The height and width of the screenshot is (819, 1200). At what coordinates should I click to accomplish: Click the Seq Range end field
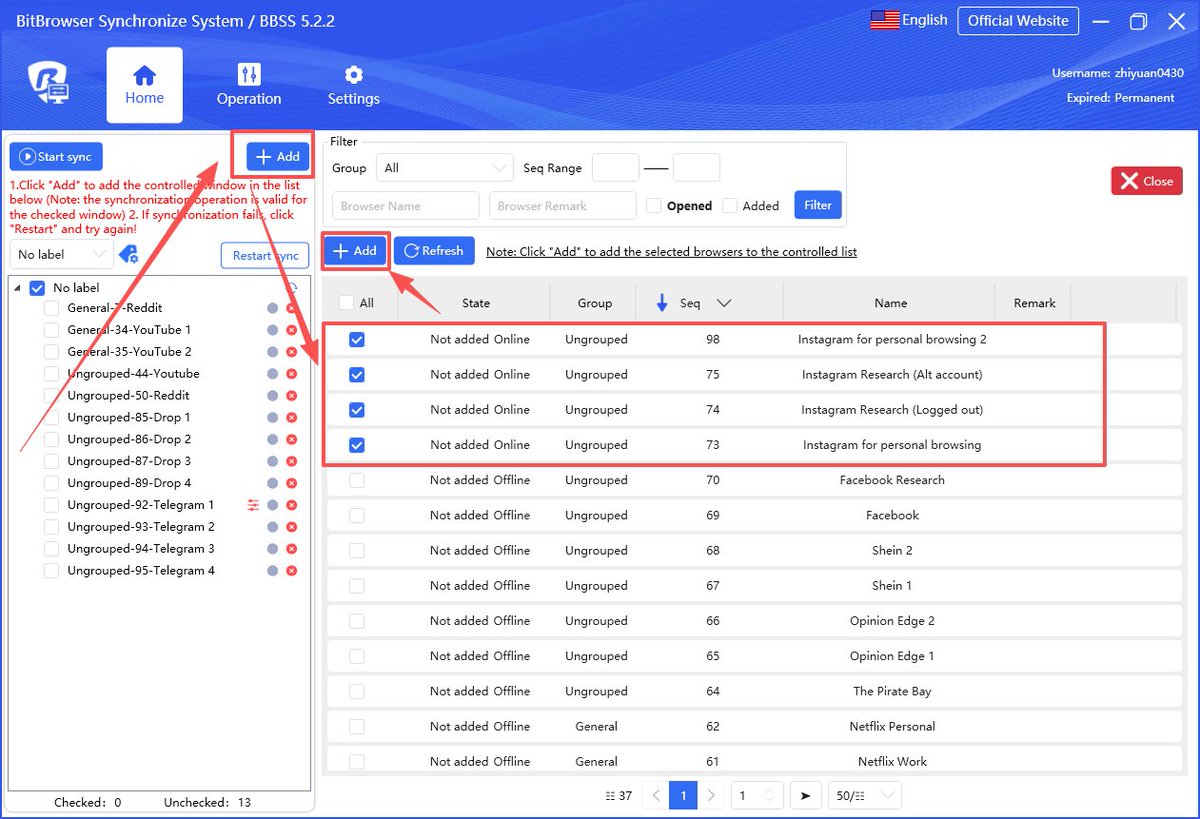(x=696, y=168)
